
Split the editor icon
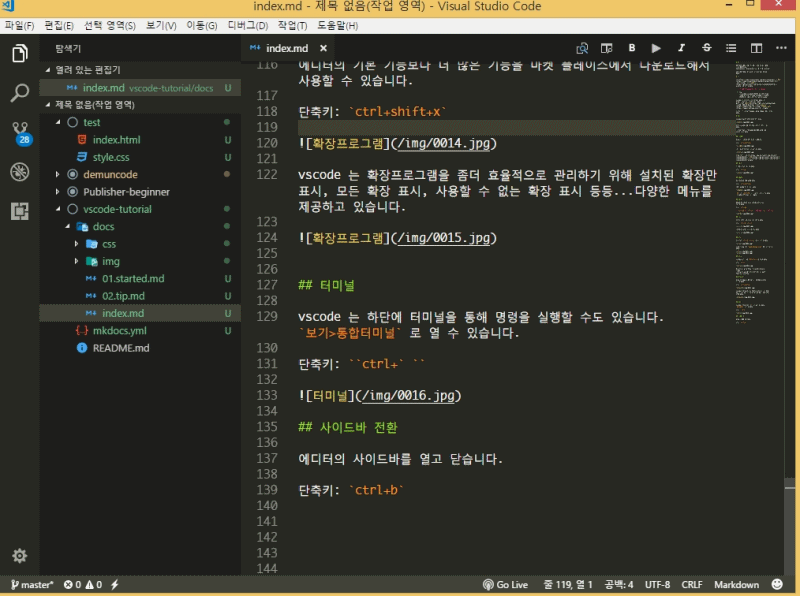[x=756, y=48]
